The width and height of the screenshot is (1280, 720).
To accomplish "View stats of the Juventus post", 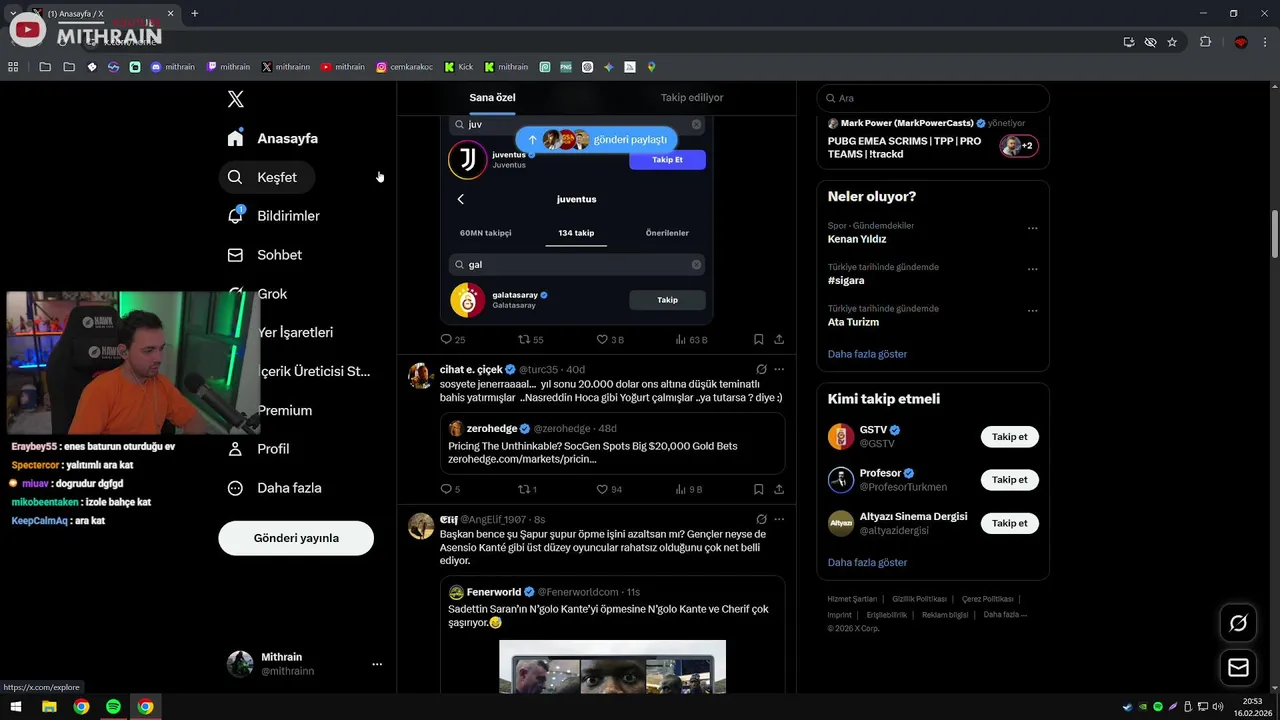I will pyautogui.click(x=691, y=340).
